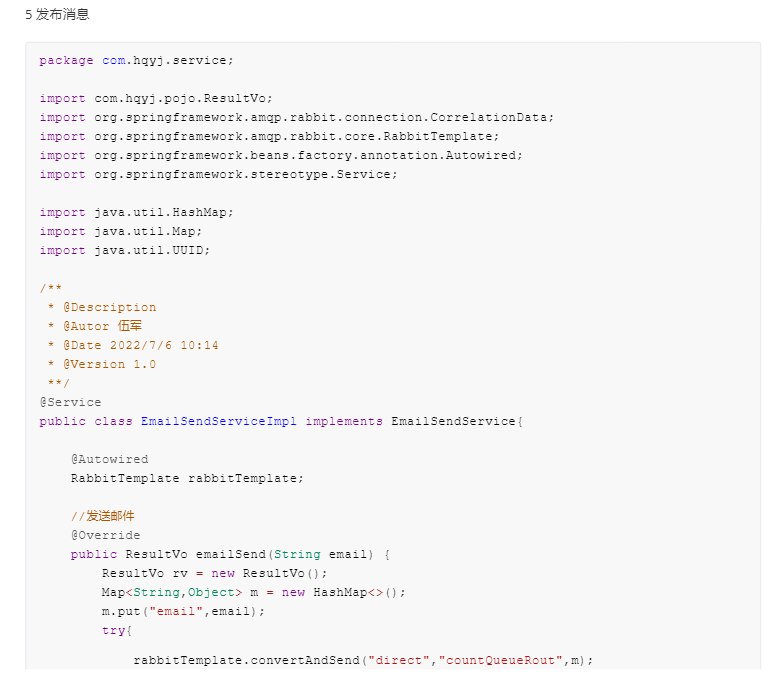The width and height of the screenshot is (781, 682).
Task: Click the //发送邮件 comment
Action: 102,516
